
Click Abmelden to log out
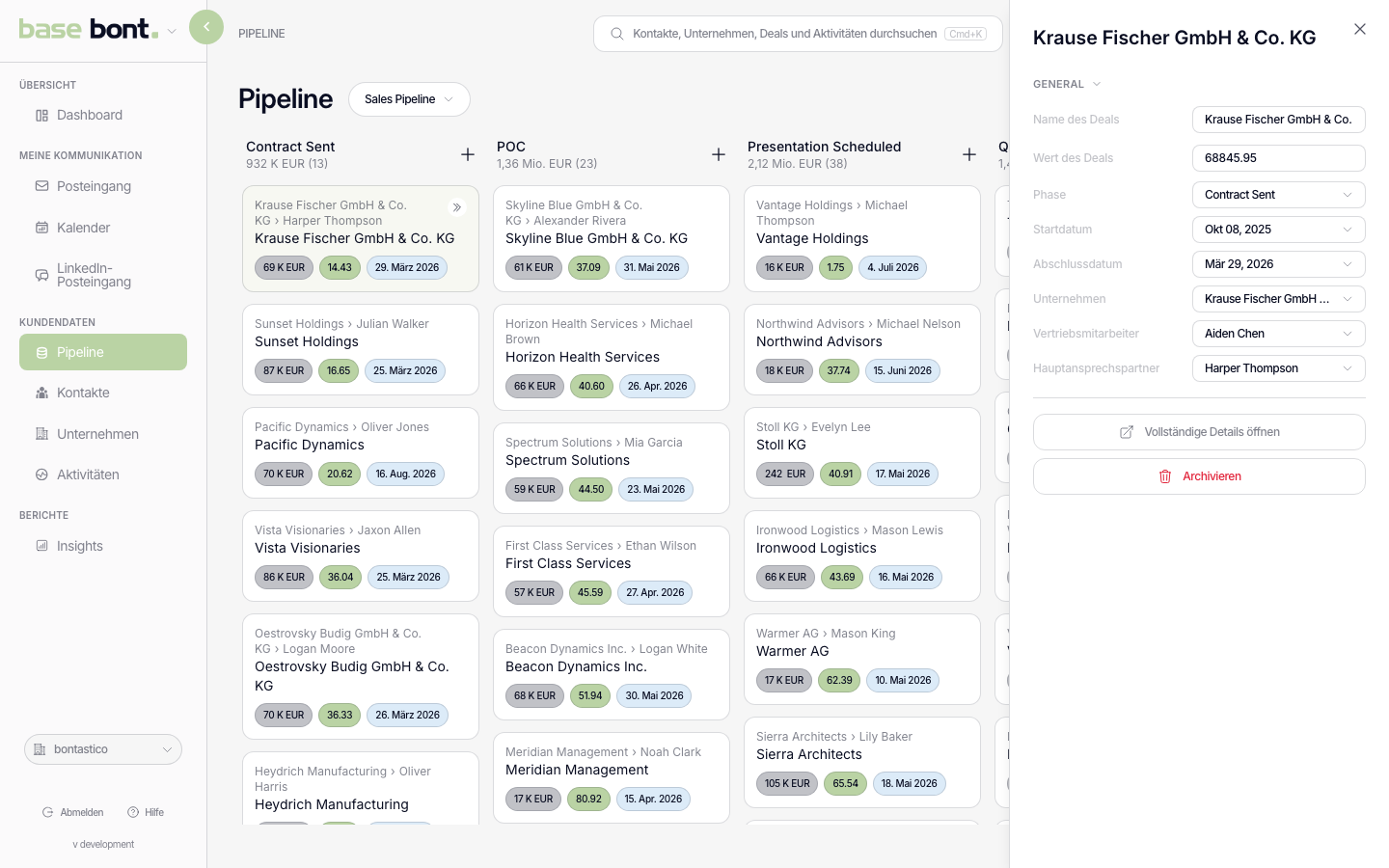tap(73, 812)
